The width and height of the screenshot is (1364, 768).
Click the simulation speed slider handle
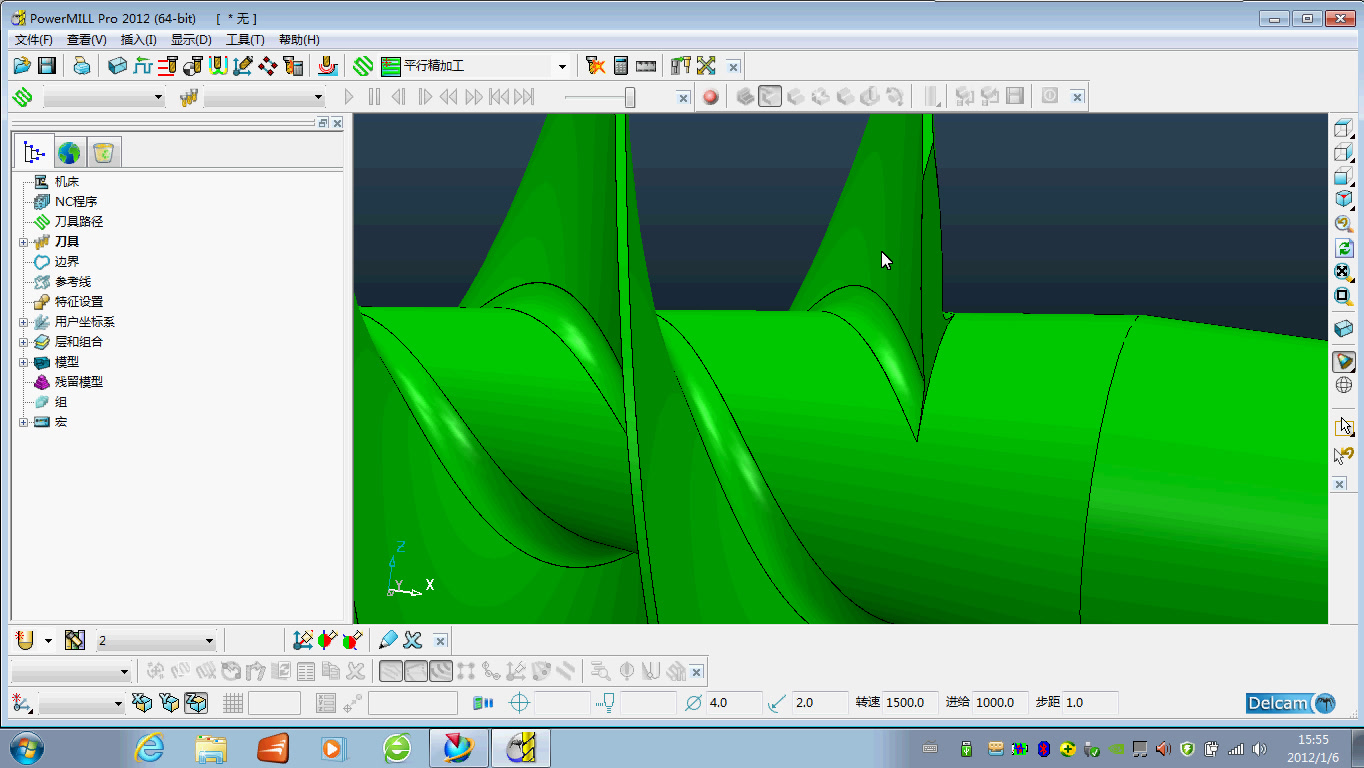pyautogui.click(x=630, y=97)
